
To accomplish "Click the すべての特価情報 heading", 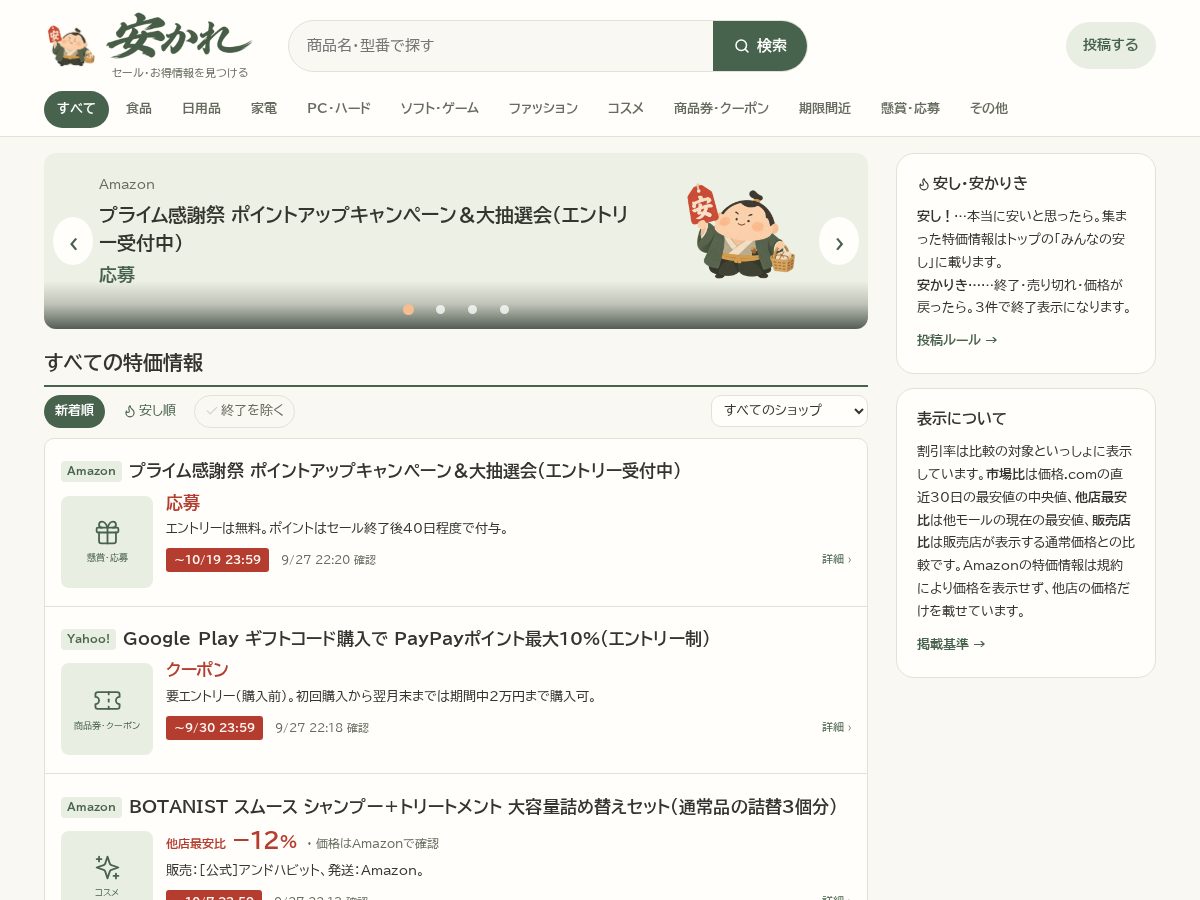I will tap(124, 363).
